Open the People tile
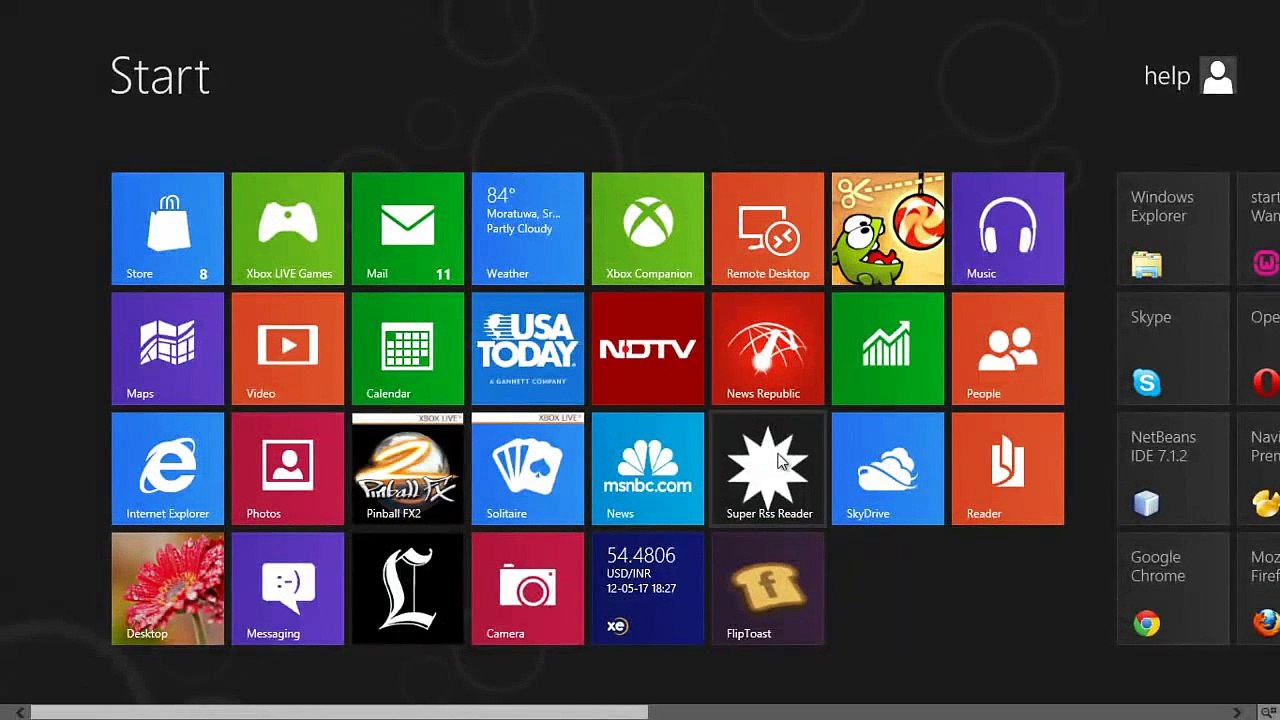1280x720 pixels. click(1007, 349)
